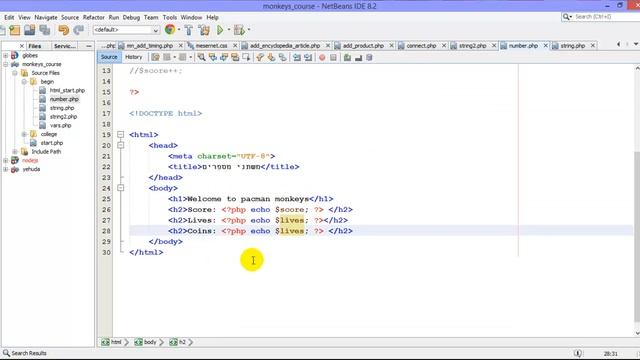
Task: Click the Toggle Bookmark icon
Action: pos(282,58)
